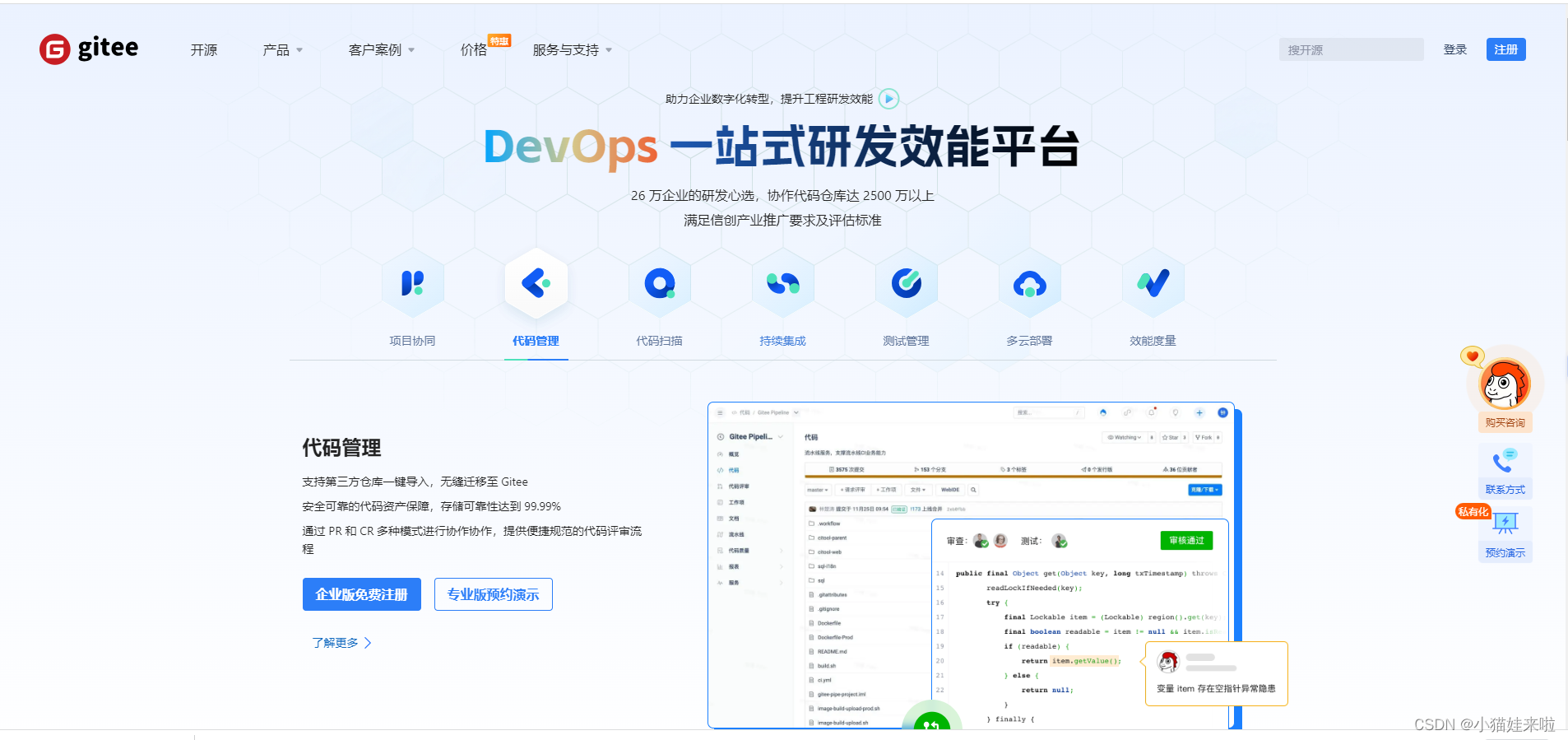Open the 开源 menu item
The width and height of the screenshot is (1568, 740).
204,50
